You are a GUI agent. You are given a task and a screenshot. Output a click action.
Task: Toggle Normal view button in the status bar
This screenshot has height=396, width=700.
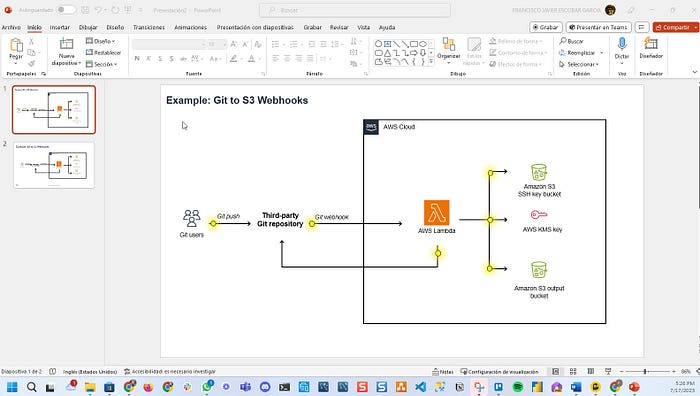point(555,371)
